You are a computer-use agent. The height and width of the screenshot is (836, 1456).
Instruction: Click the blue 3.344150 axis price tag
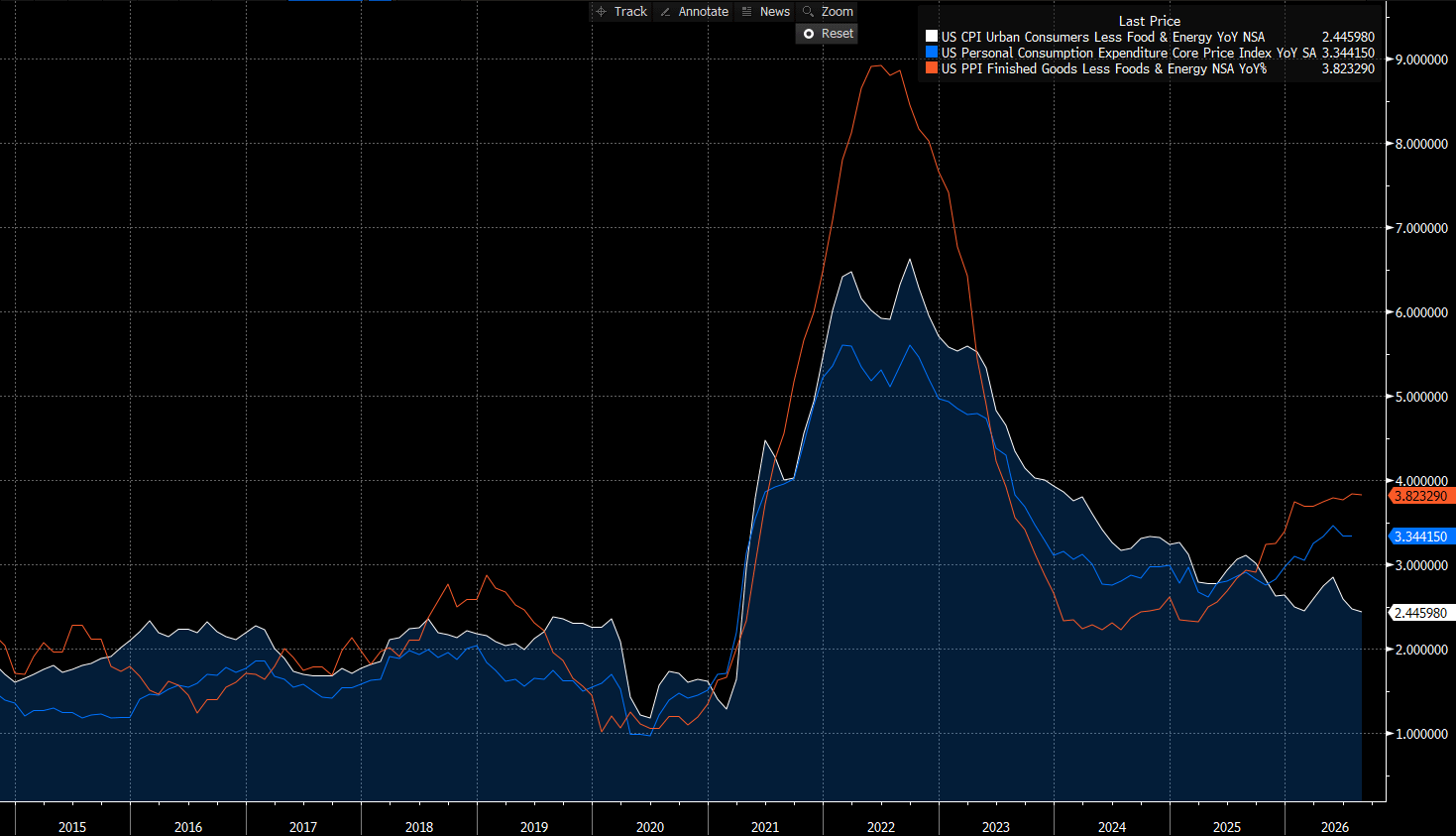1420,537
